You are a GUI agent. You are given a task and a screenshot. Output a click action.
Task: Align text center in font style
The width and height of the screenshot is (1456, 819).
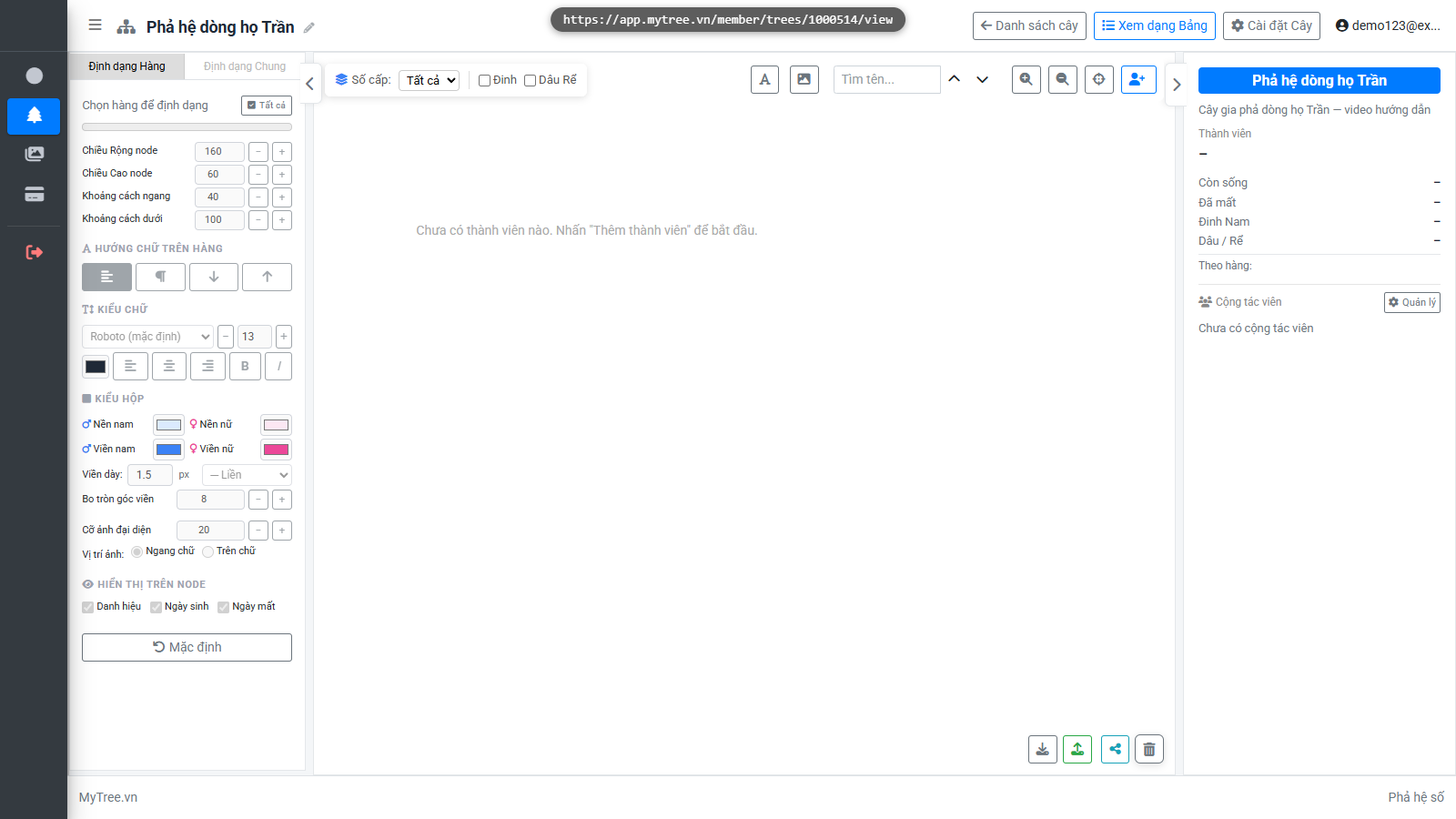(x=169, y=366)
